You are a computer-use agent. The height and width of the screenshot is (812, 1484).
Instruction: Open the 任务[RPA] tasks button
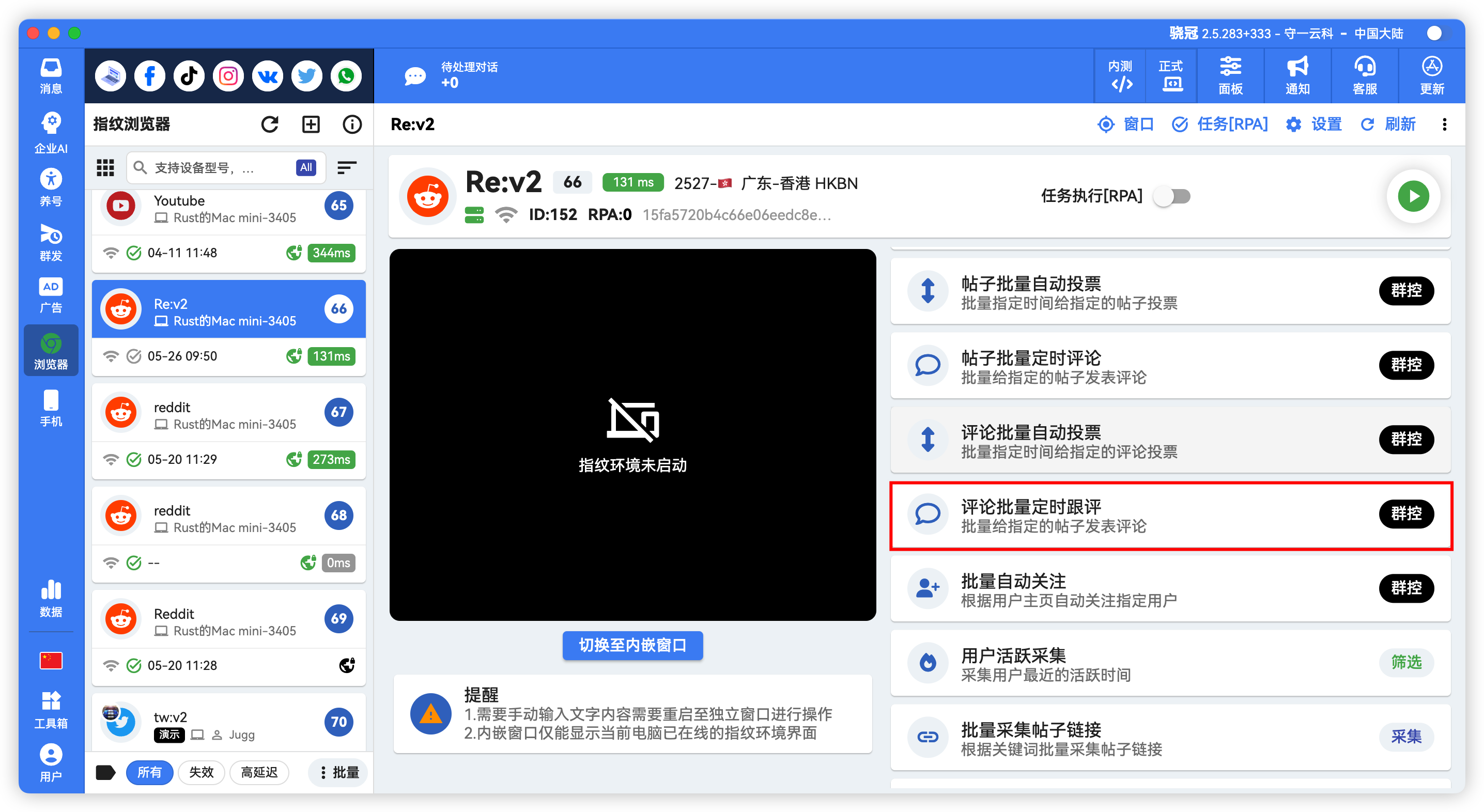[x=1220, y=124]
